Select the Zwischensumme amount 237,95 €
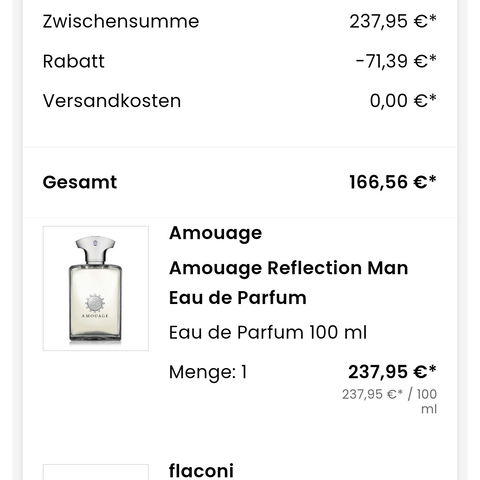 (393, 21)
